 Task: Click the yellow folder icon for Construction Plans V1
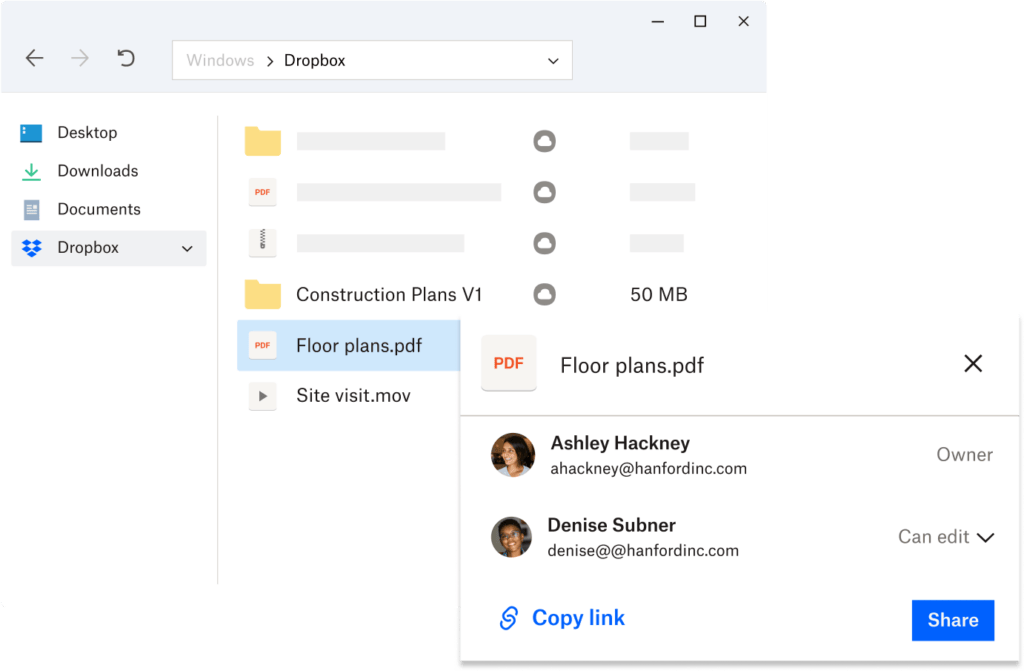coord(262,294)
